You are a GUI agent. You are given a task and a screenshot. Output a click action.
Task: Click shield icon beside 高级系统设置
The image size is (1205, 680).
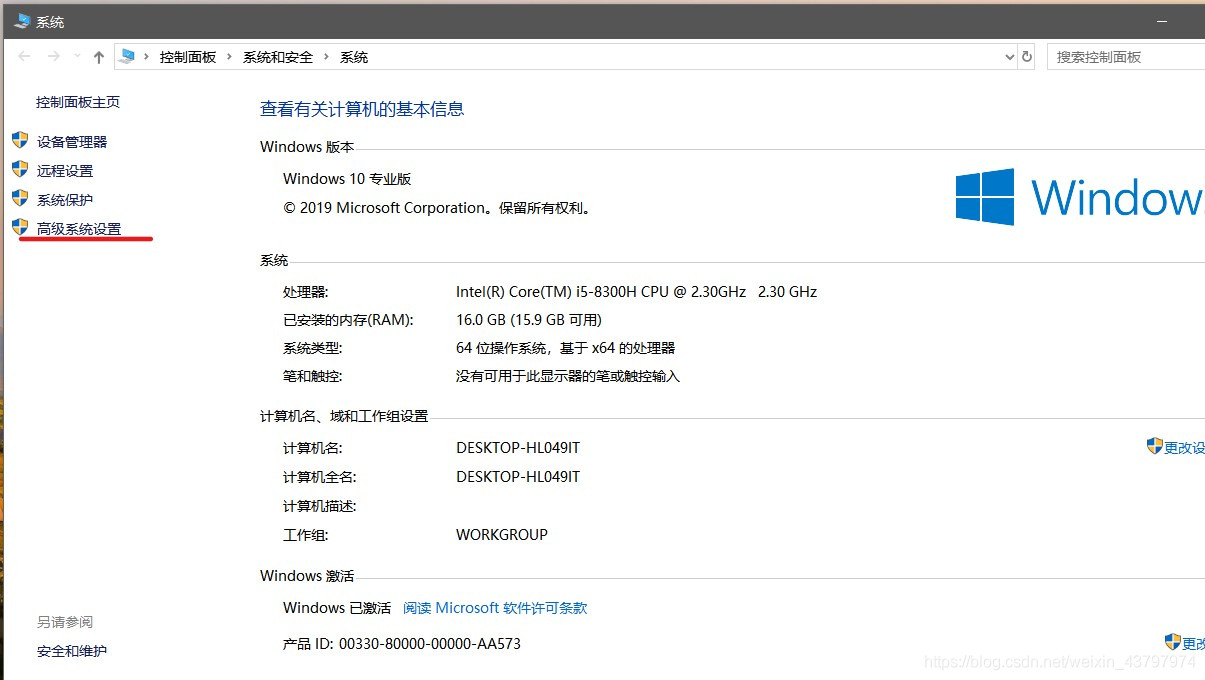[20, 227]
